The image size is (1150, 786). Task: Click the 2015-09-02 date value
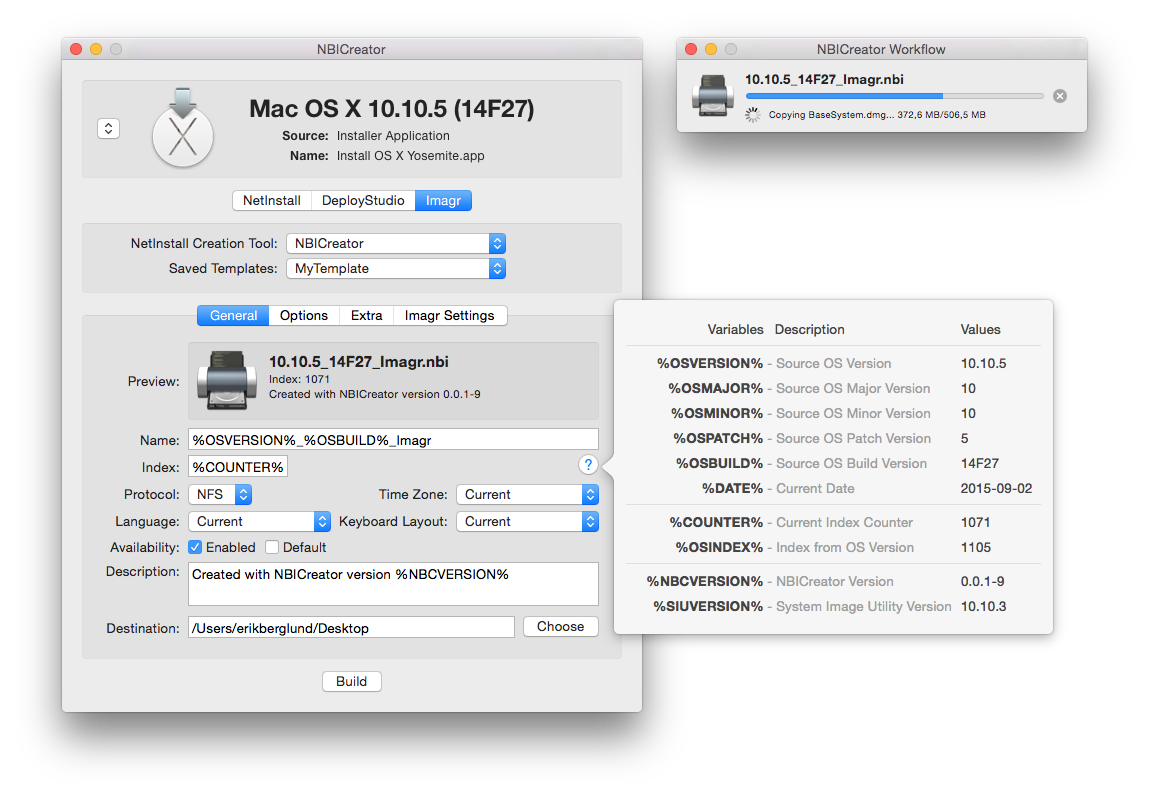(996, 488)
